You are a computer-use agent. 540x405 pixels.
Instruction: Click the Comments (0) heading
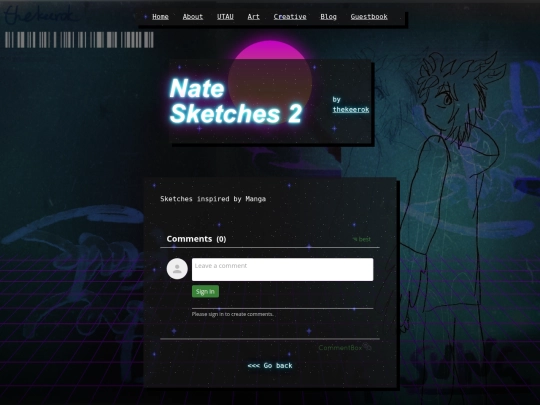[x=196, y=239]
